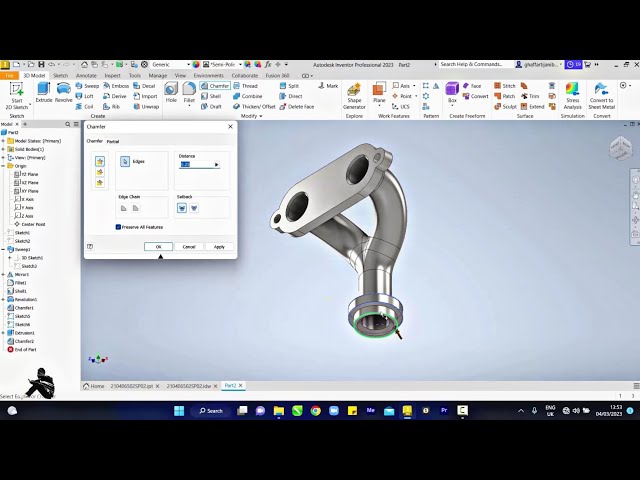Select the Revolve tool
The image size is (640, 480).
[63, 92]
